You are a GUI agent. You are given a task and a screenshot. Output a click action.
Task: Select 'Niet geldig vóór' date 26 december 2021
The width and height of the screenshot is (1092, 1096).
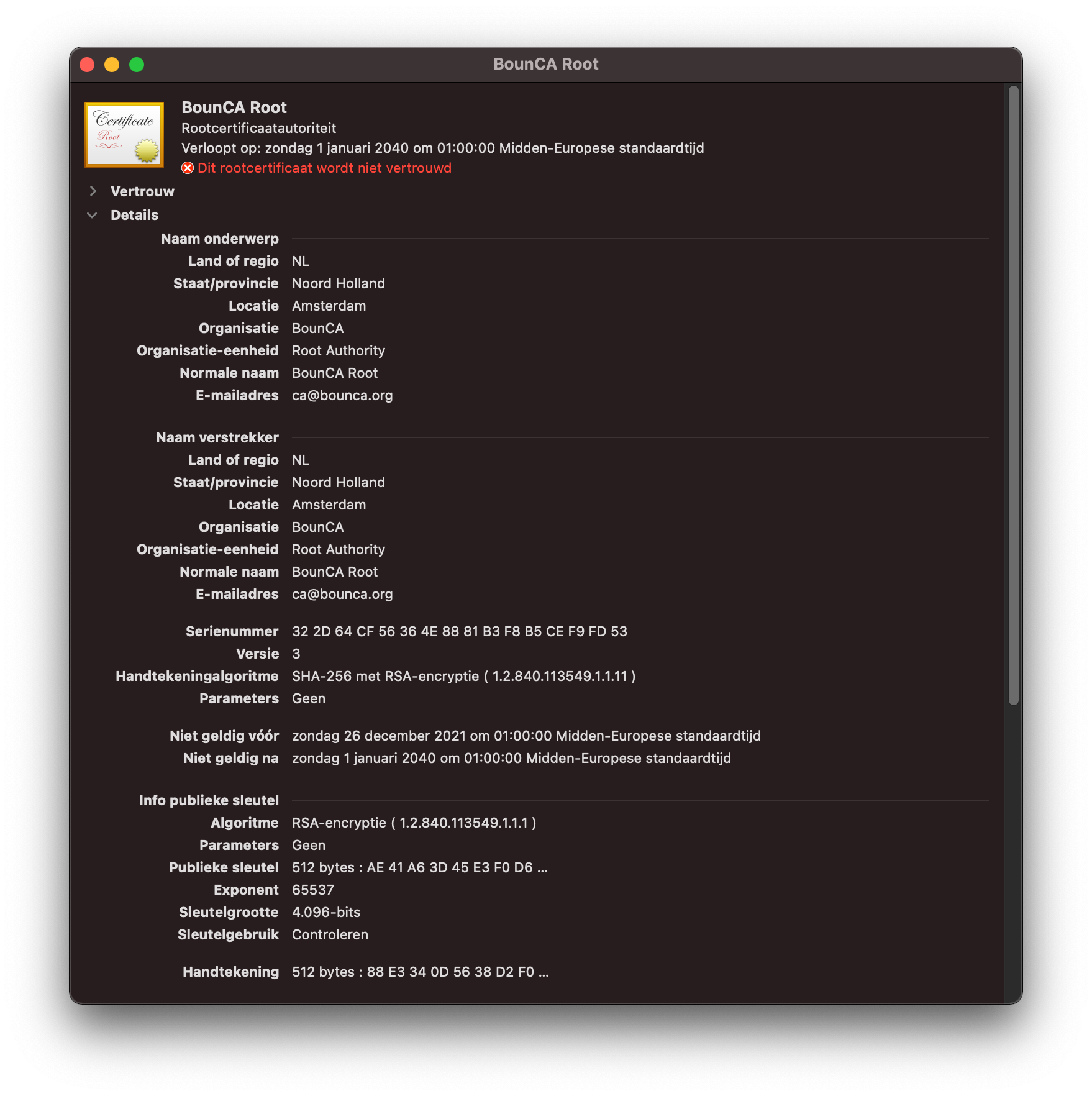tap(526, 736)
